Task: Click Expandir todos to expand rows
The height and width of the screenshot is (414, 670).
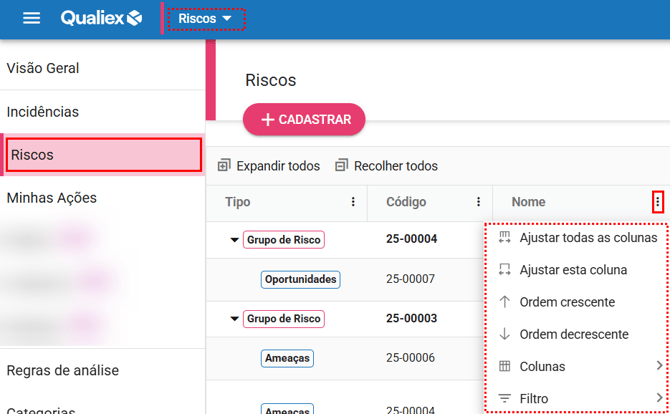Action: point(268,166)
